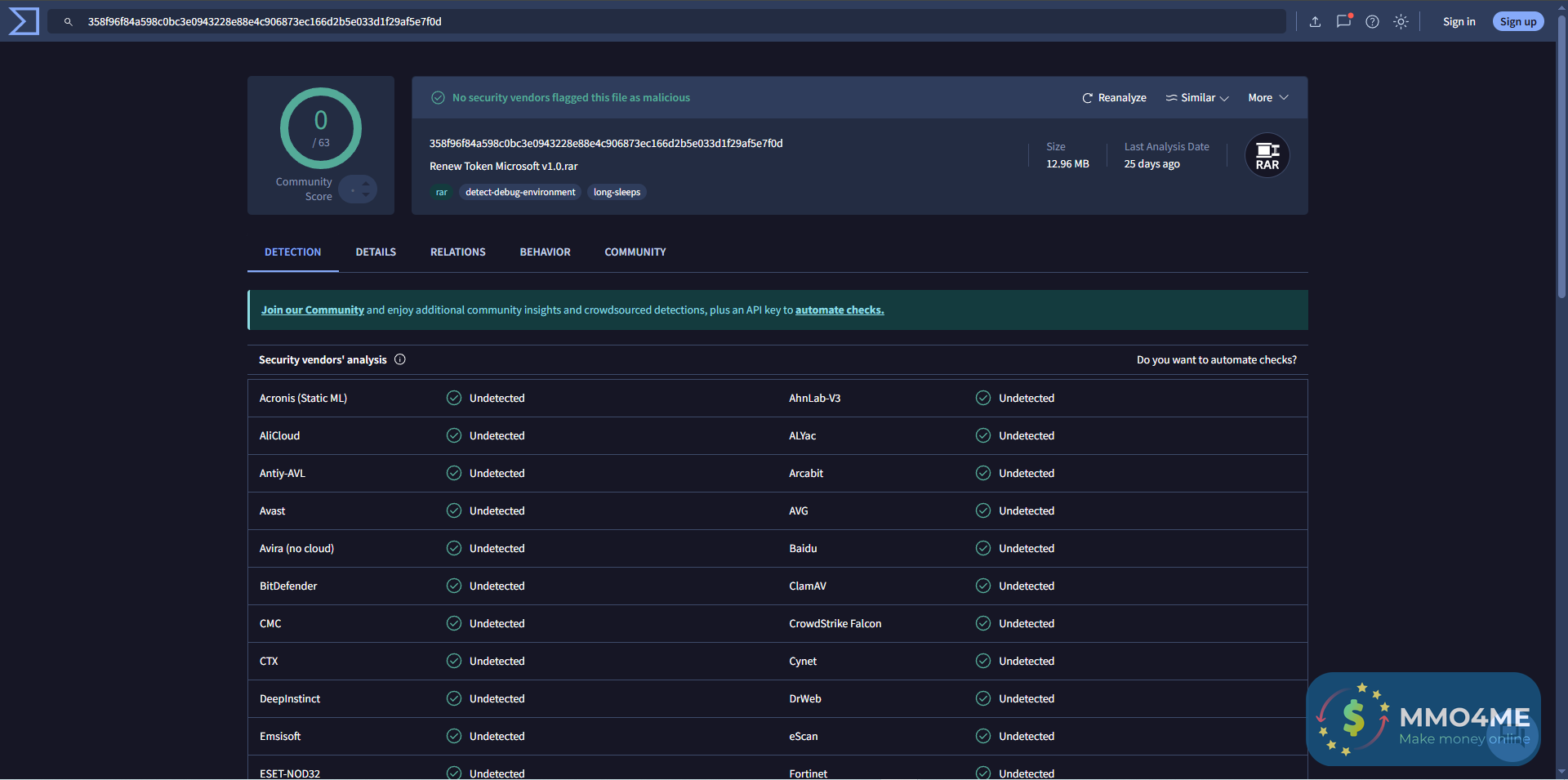The height and width of the screenshot is (780, 1568).
Task: Expand the Similar dropdown
Action: tap(1196, 97)
